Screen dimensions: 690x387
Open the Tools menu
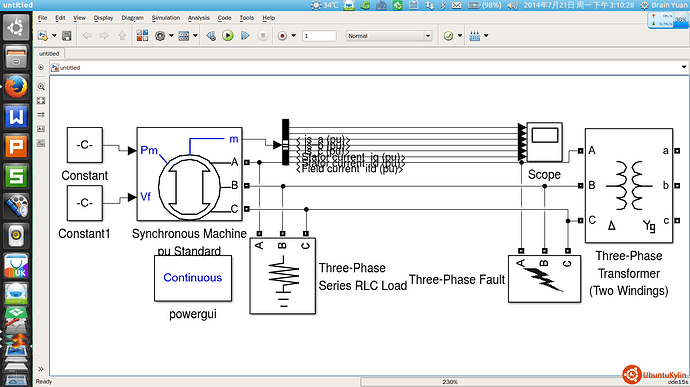pyautogui.click(x=247, y=18)
